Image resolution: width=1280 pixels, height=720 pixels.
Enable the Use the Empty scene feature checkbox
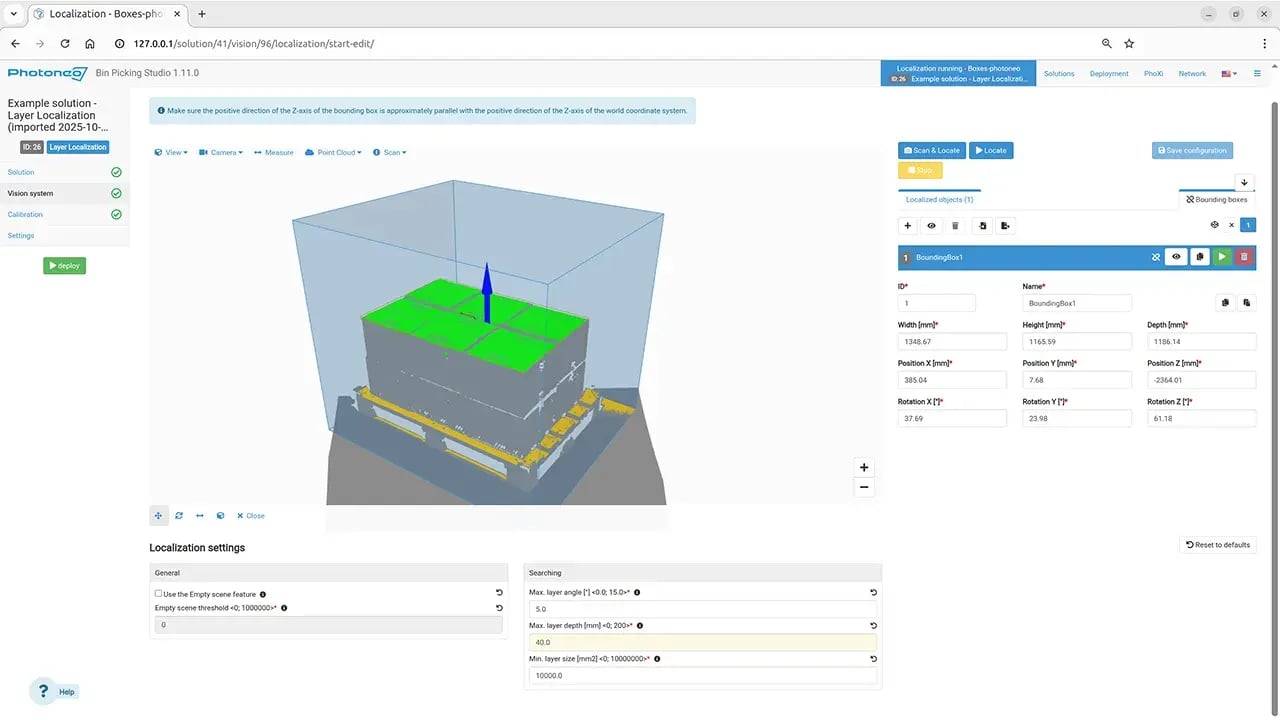click(159, 594)
